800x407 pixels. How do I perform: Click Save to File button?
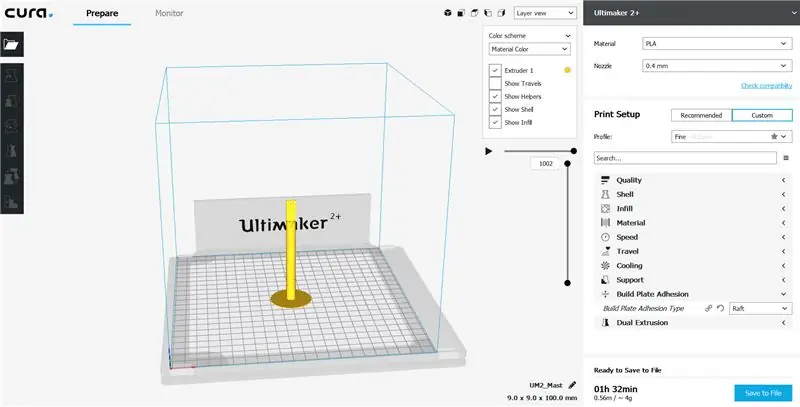coord(763,393)
